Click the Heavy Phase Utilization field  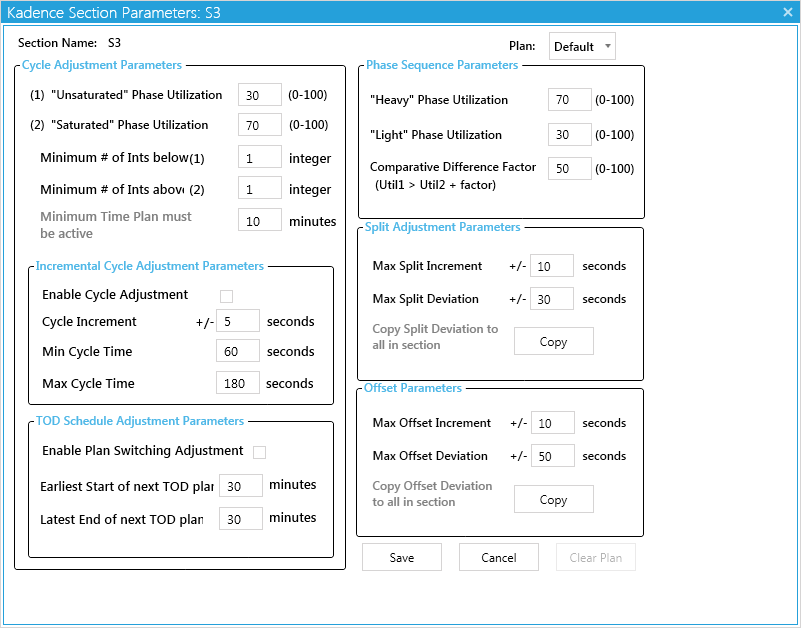coord(569,100)
